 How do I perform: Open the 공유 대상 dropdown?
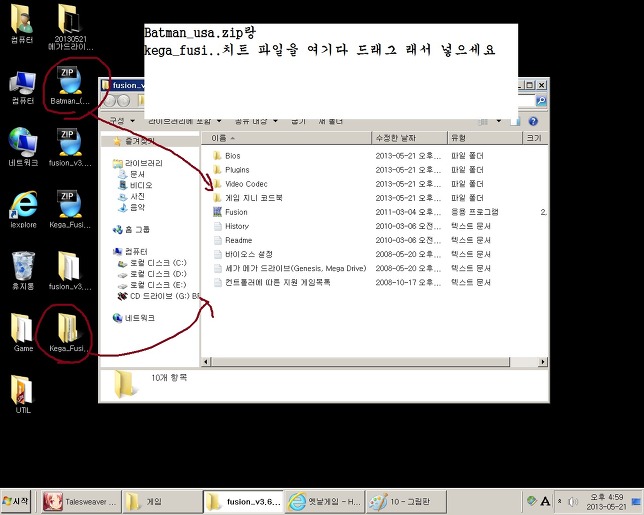click(x=256, y=121)
